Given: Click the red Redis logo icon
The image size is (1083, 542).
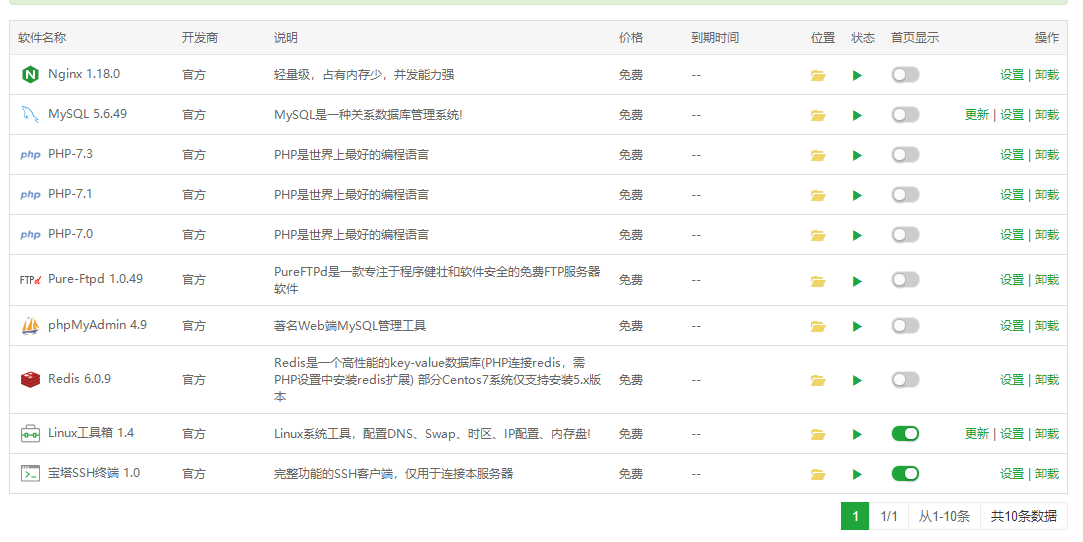Looking at the screenshot, I should 30,379.
